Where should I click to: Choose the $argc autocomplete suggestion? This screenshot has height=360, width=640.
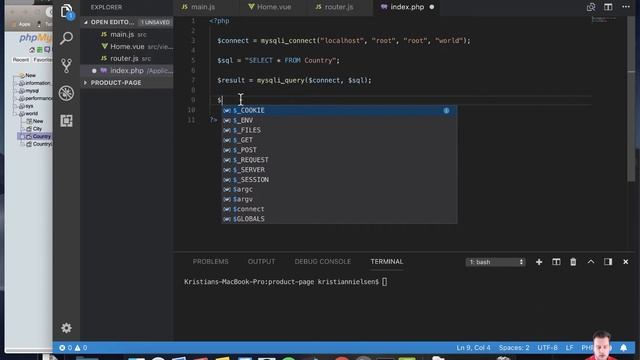(339, 189)
